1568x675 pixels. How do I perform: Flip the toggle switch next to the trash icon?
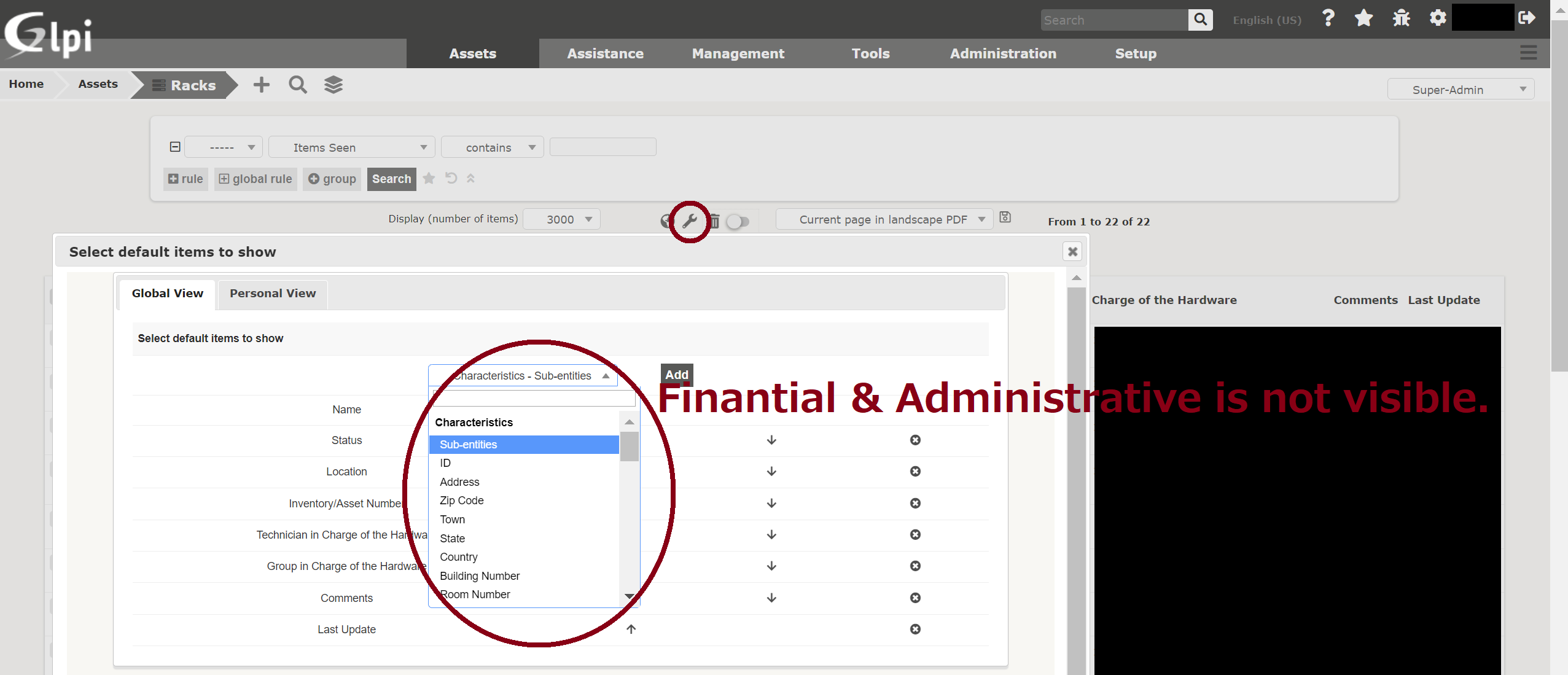[x=739, y=222]
